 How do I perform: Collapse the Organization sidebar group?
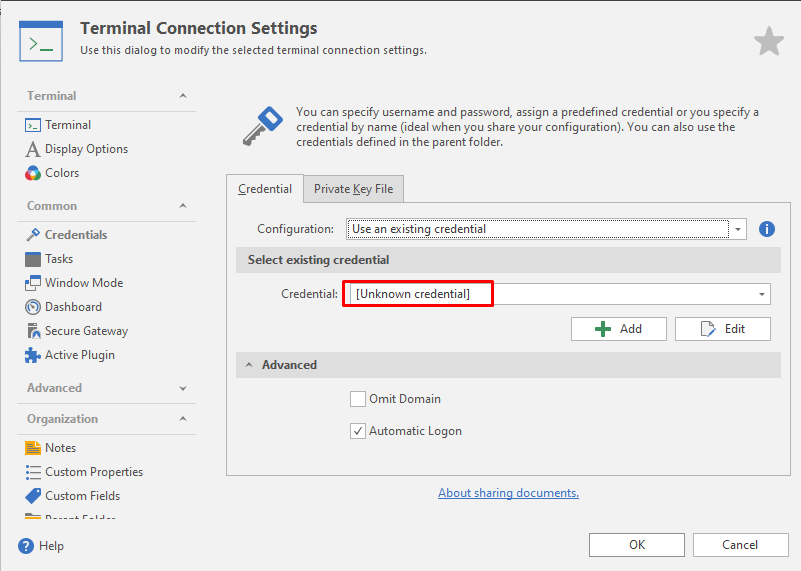(182, 419)
